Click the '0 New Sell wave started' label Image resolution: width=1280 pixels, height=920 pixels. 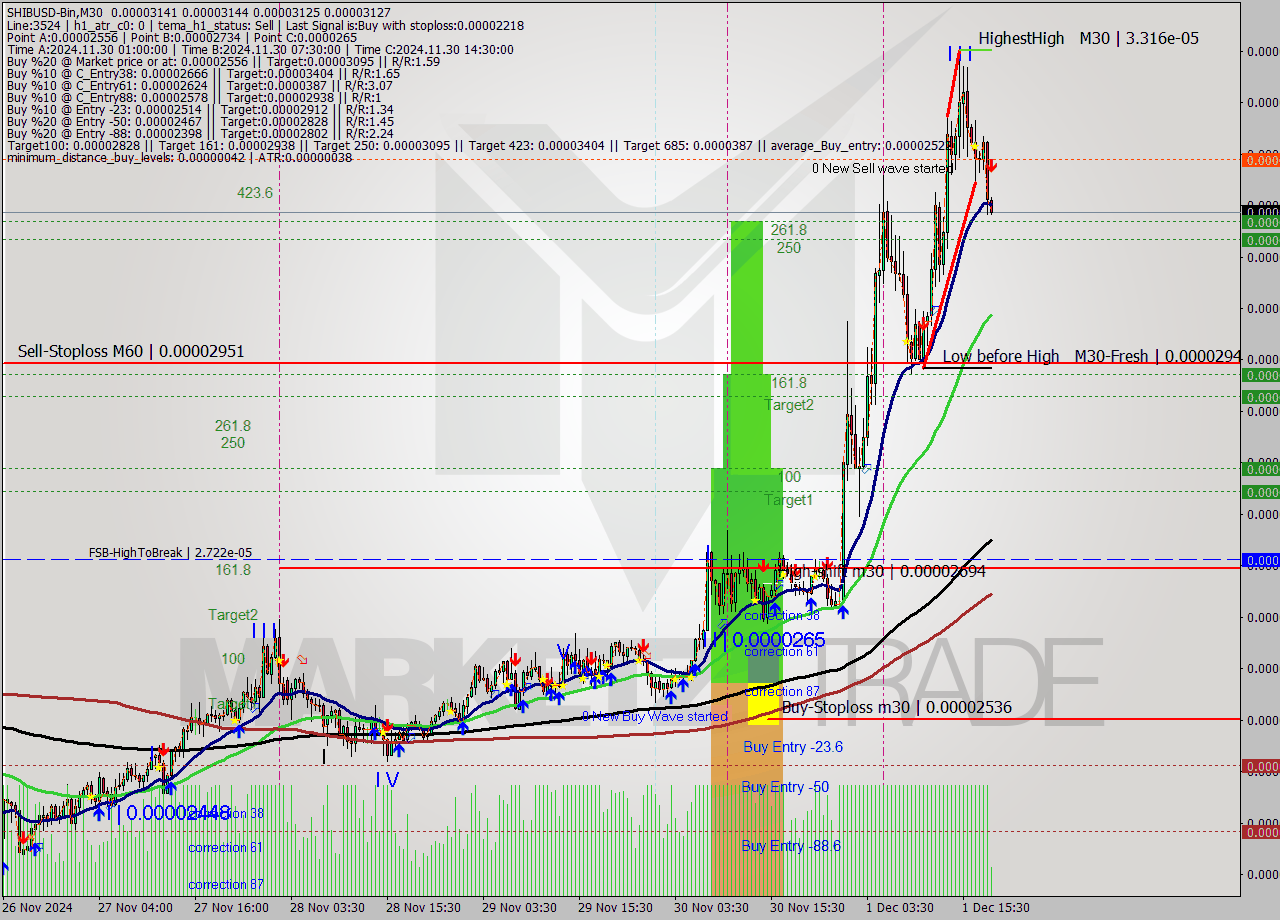coord(882,169)
